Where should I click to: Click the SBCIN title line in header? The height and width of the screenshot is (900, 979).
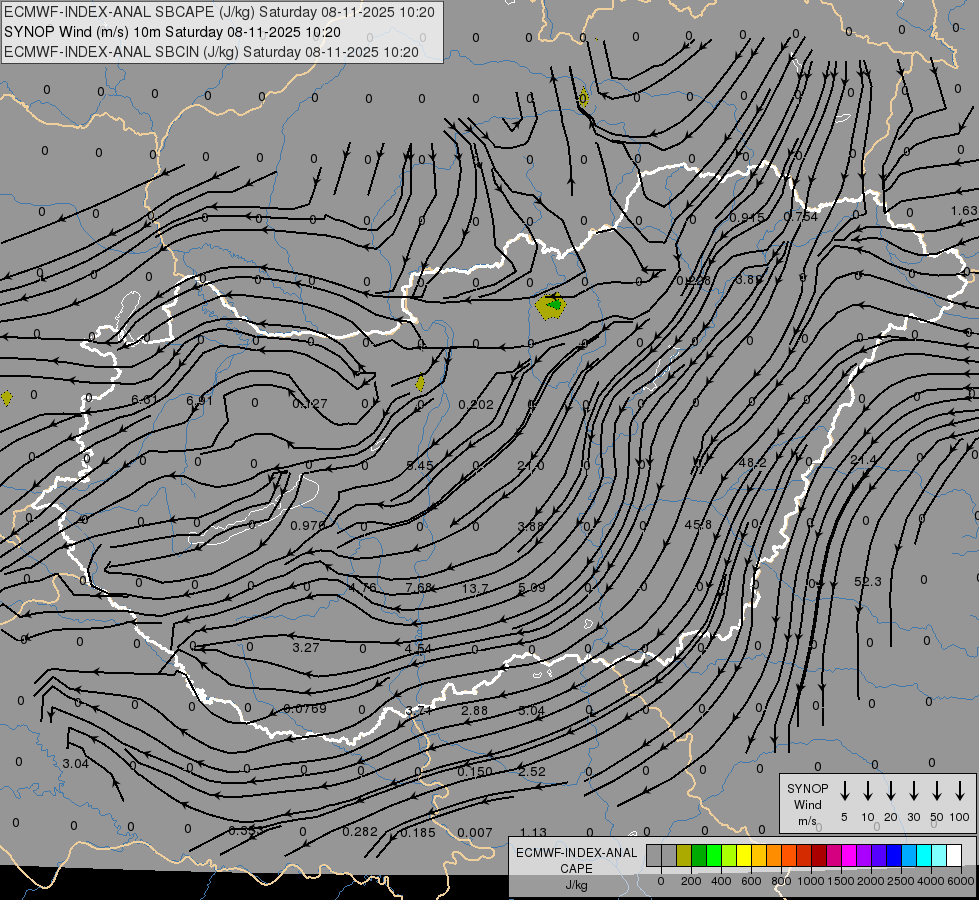click(211, 52)
